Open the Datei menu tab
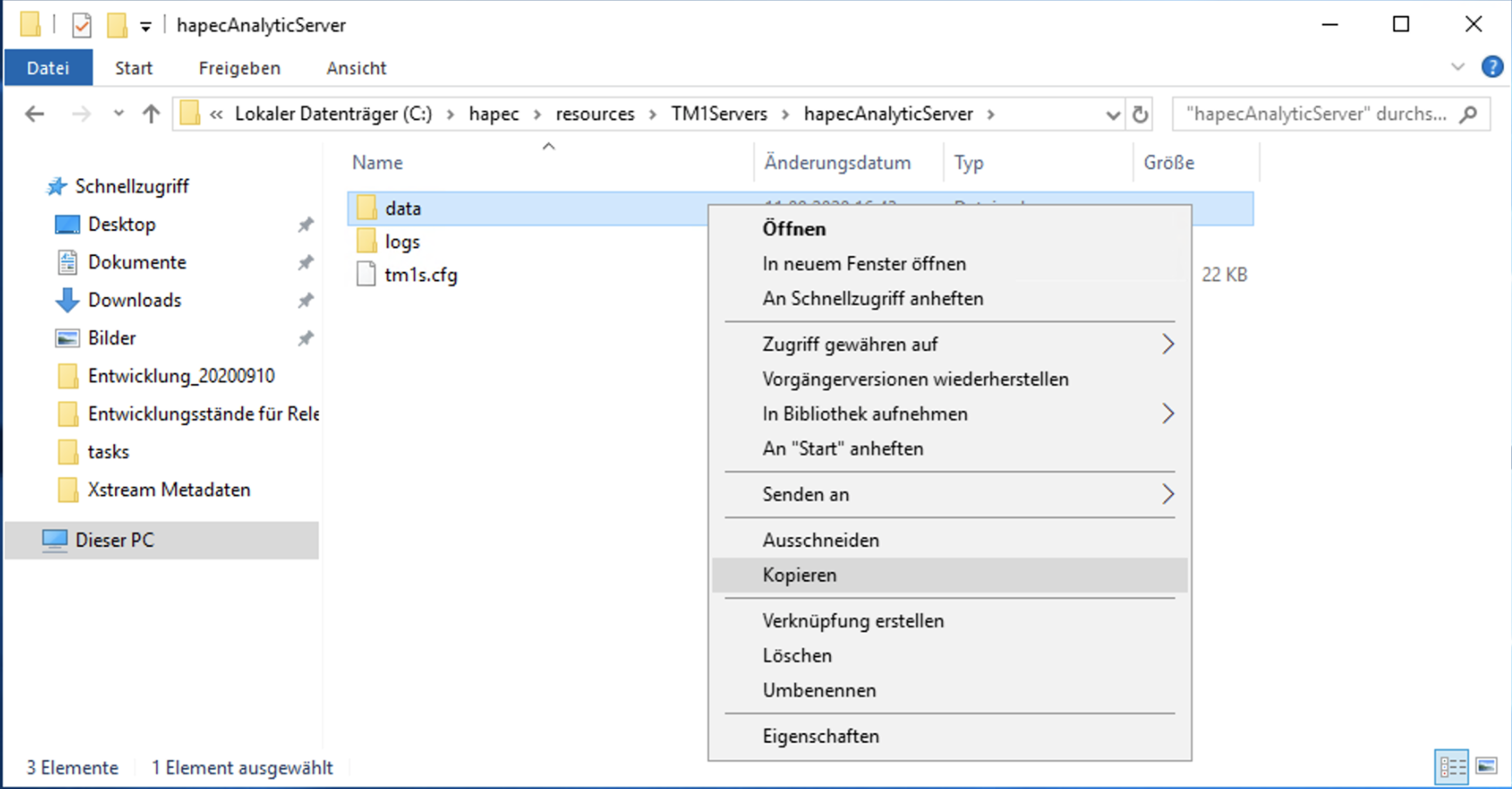Image resolution: width=1512 pixels, height=789 pixels. pos(48,68)
